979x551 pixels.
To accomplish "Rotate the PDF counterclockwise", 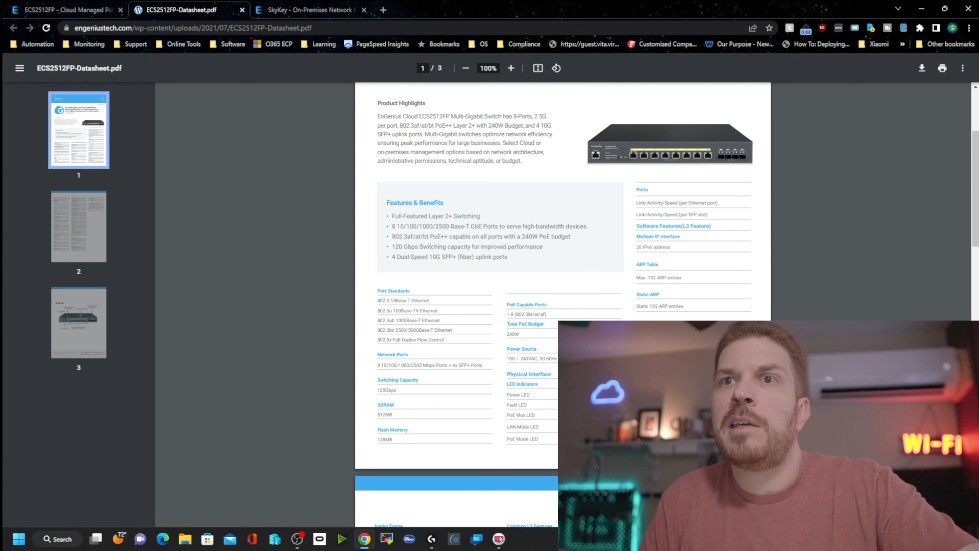I will [556, 68].
